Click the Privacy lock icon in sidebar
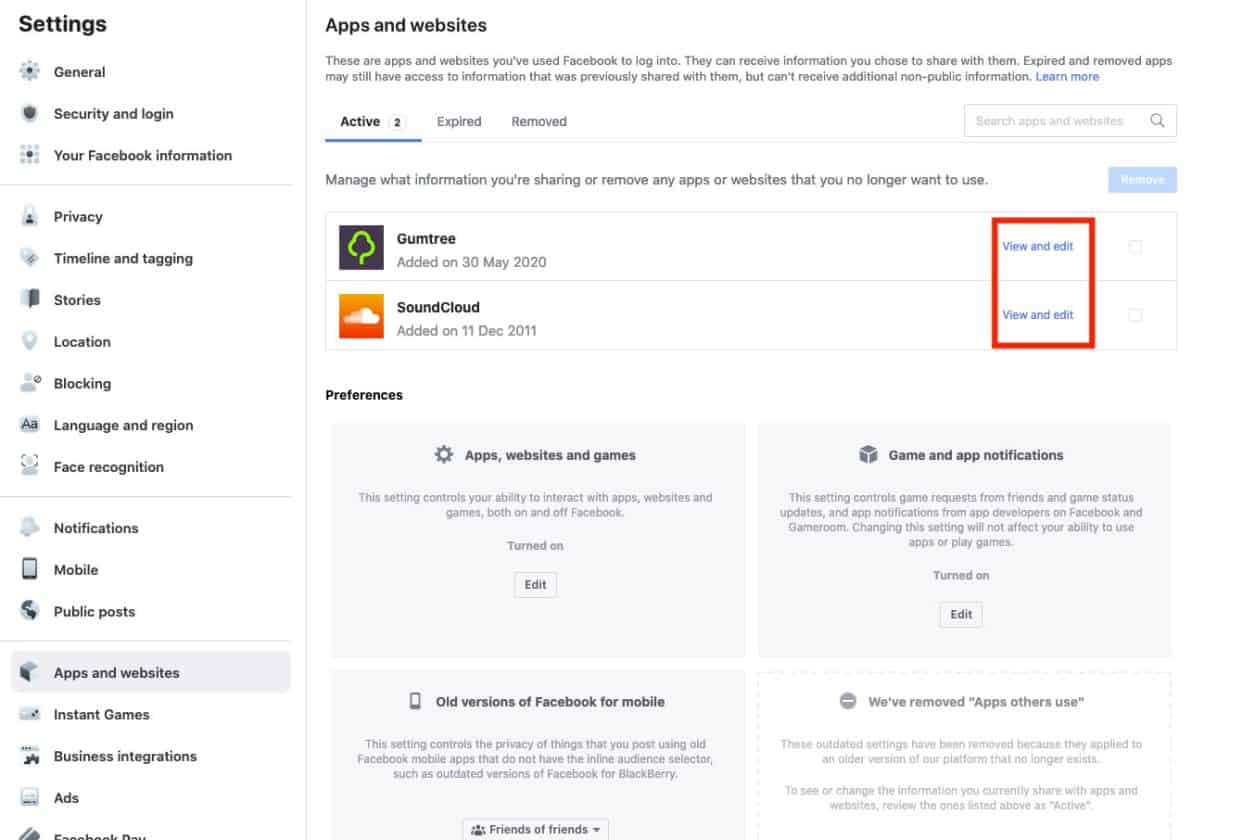 click(x=30, y=216)
